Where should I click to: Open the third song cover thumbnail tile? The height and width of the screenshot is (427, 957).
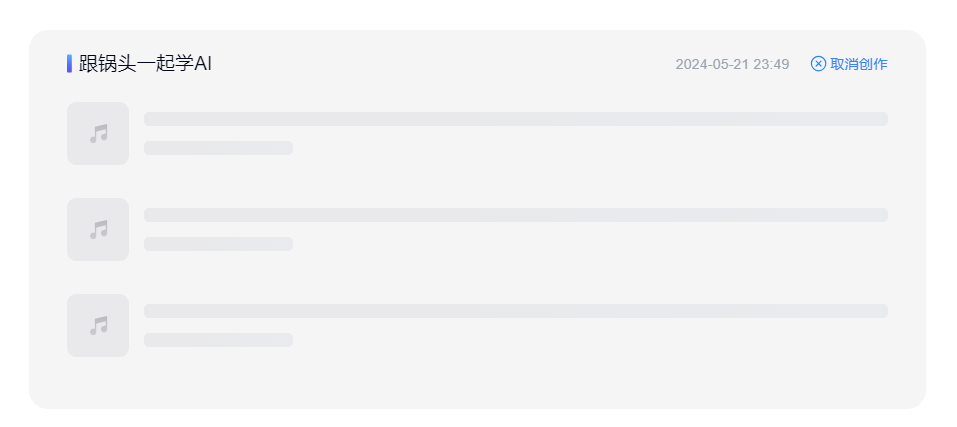point(80,307)
